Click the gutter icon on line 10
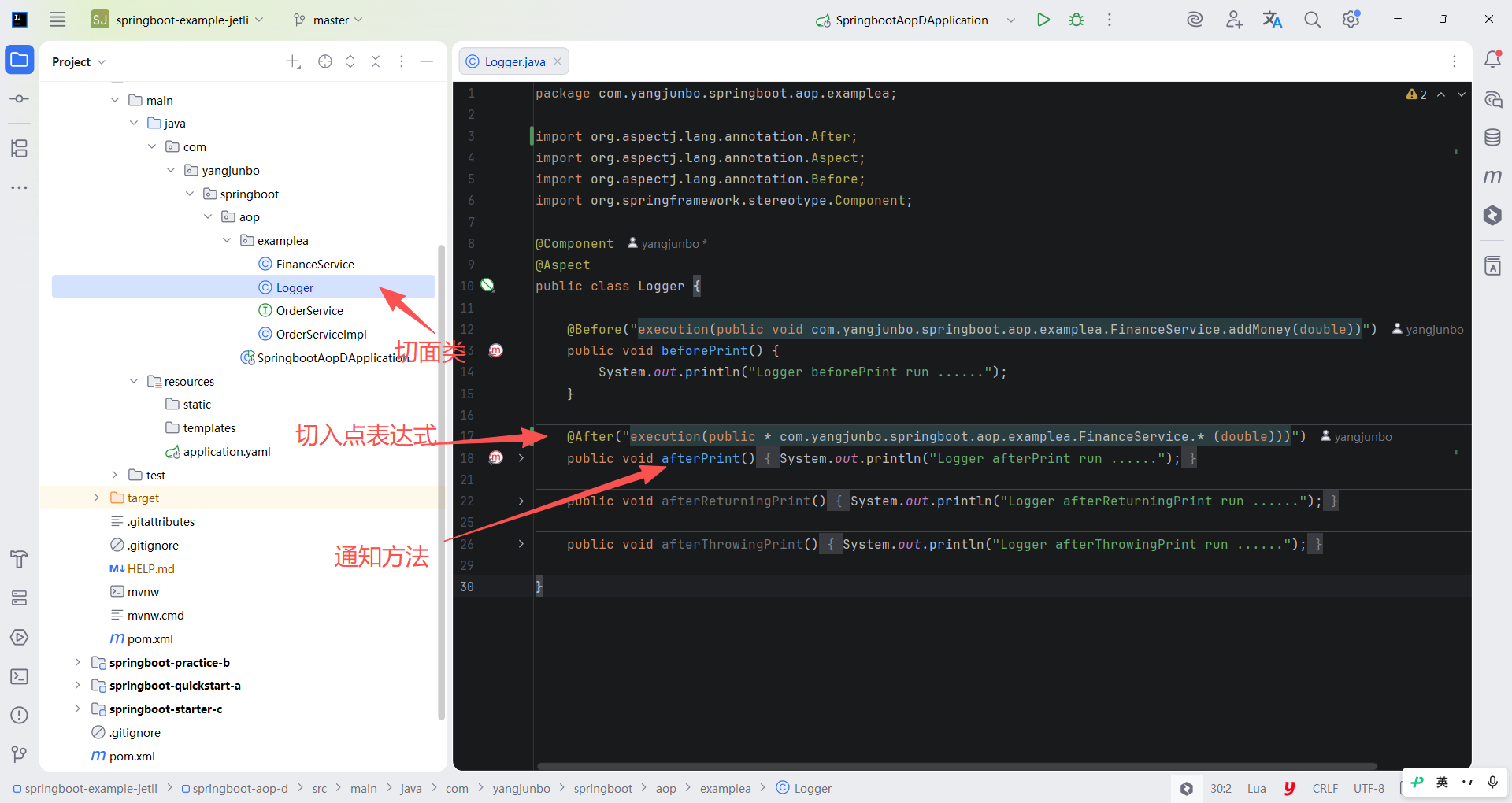Image resolution: width=1512 pixels, height=803 pixels. [488, 285]
